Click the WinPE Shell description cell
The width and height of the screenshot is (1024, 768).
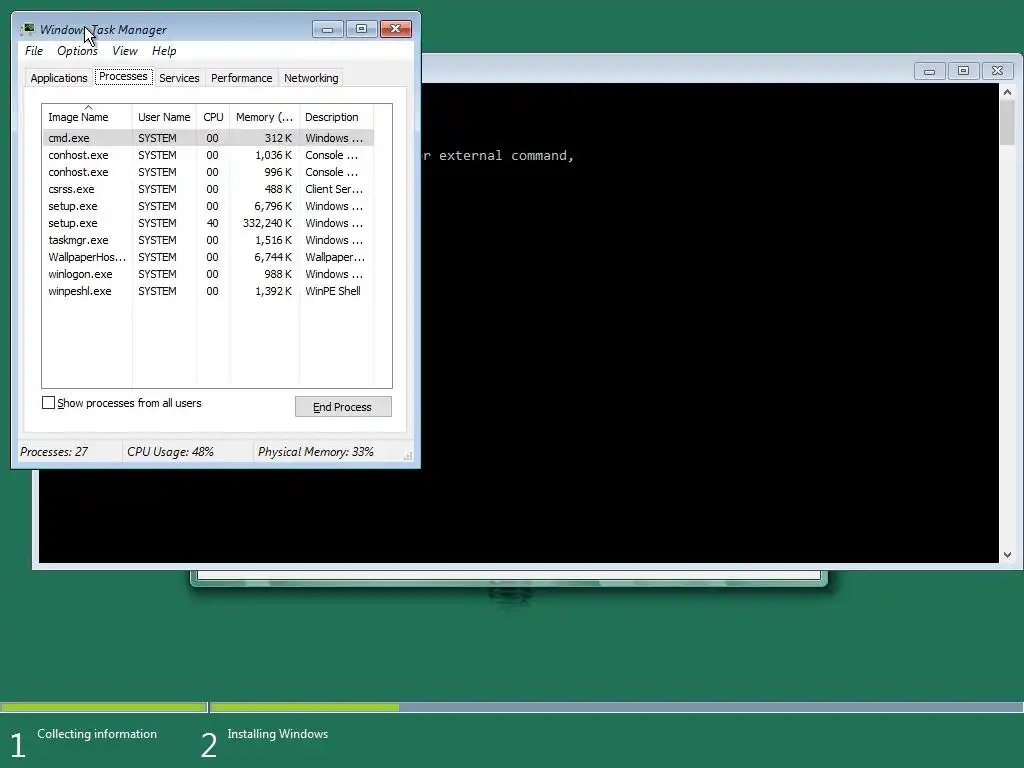(333, 291)
